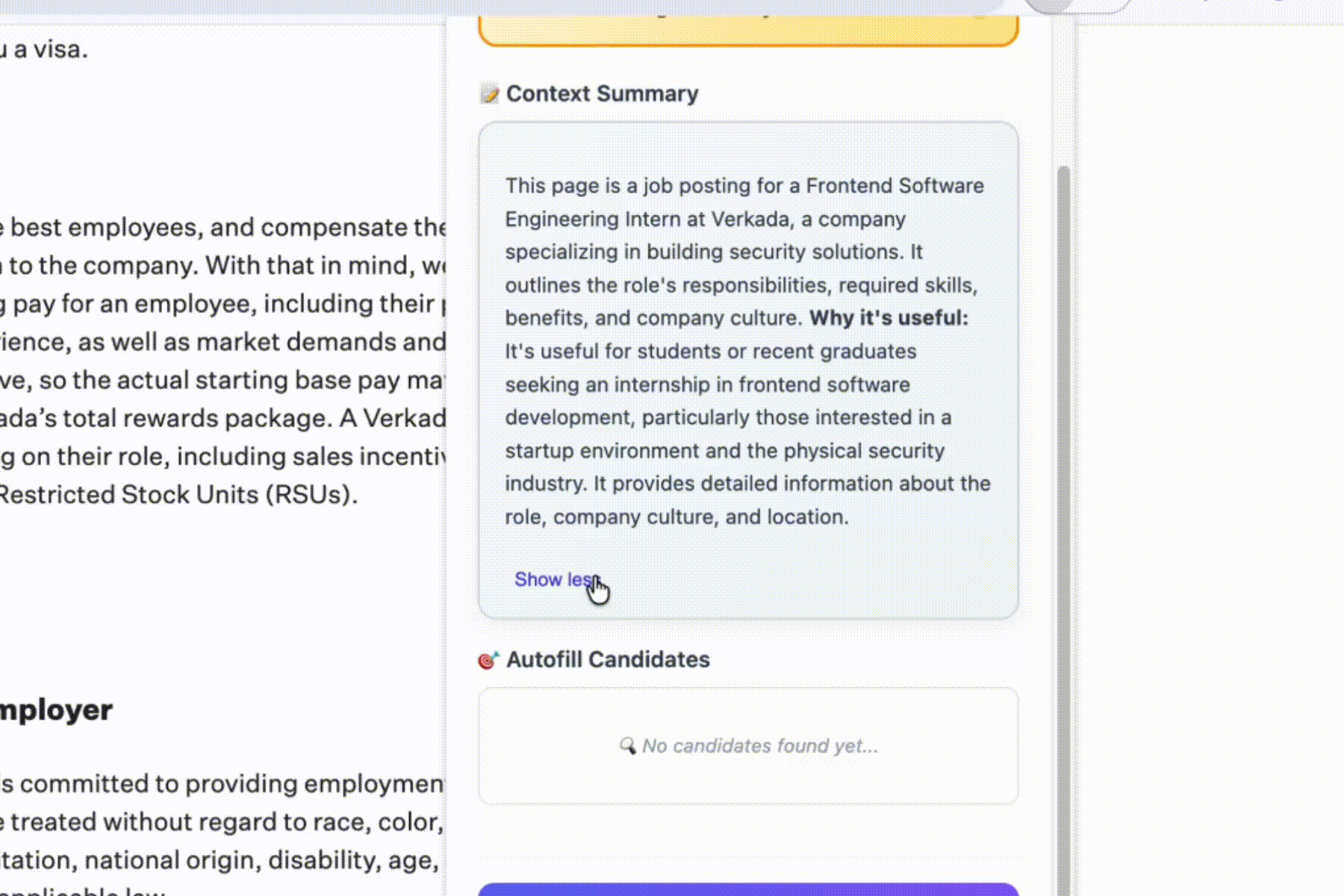Click the magnifying glass icon in candidates box
Image resolution: width=1344 pixels, height=896 pixels.
tap(627, 745)
